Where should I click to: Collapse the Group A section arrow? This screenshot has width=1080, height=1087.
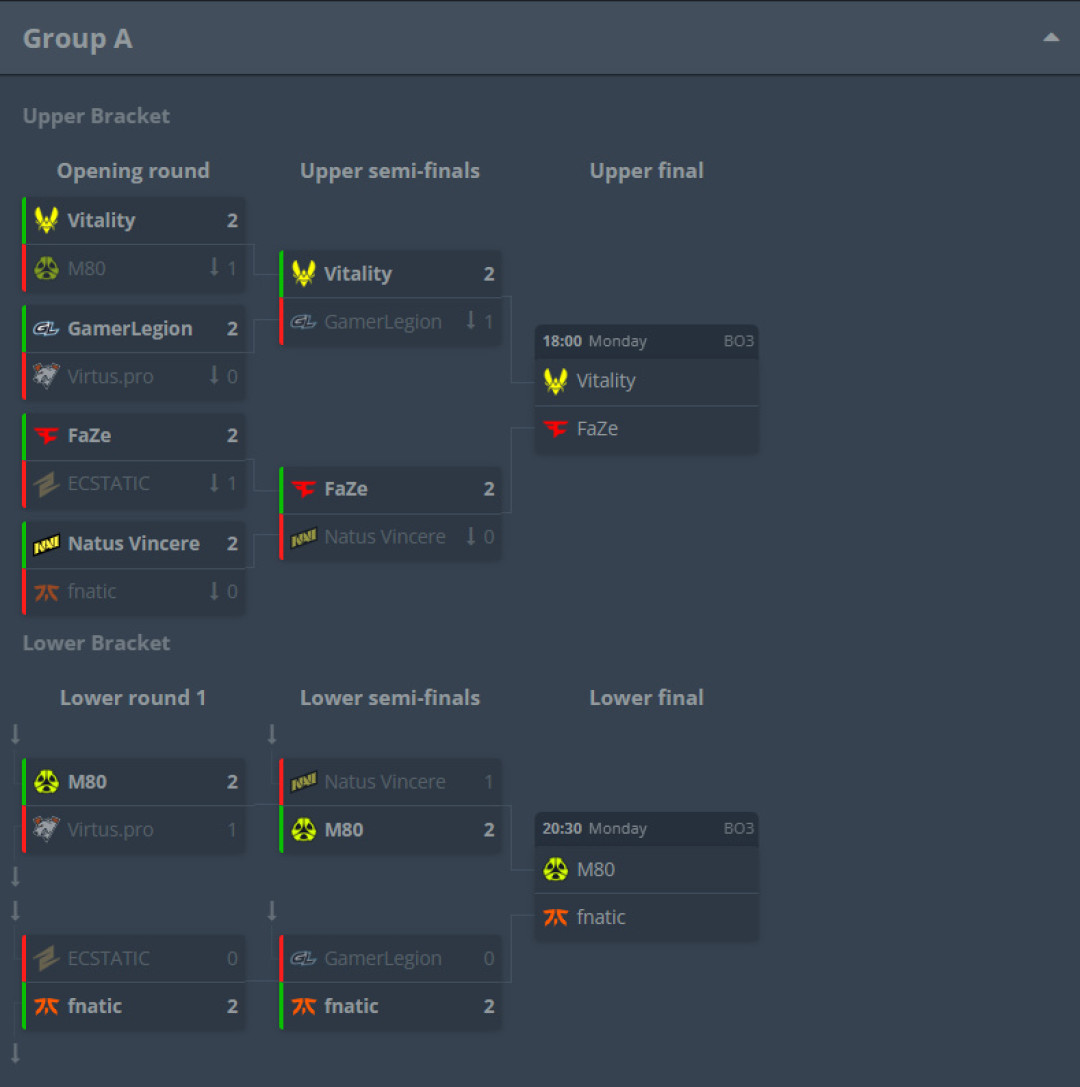tap(1051, 37)
